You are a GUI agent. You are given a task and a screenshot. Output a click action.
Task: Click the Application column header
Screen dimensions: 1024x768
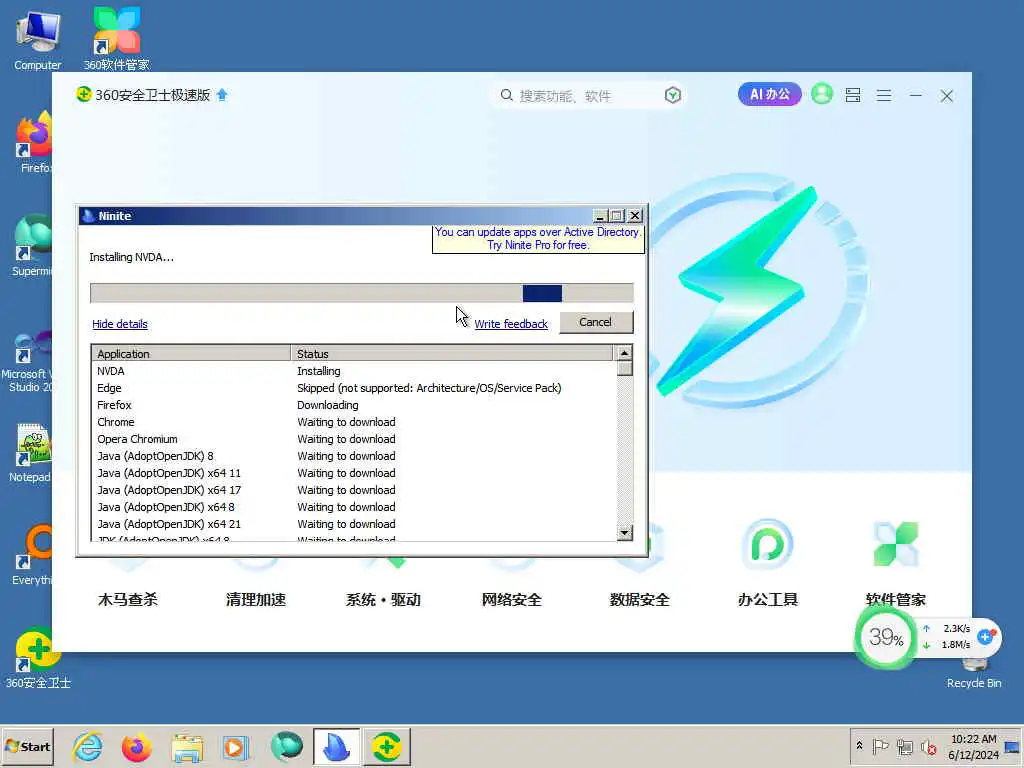(191, 353)
